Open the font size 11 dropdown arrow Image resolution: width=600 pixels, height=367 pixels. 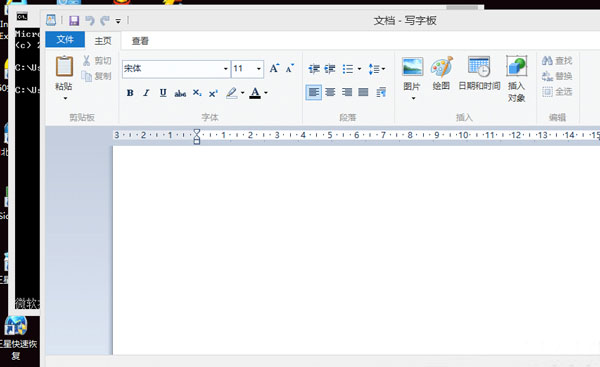pos(259,69)
